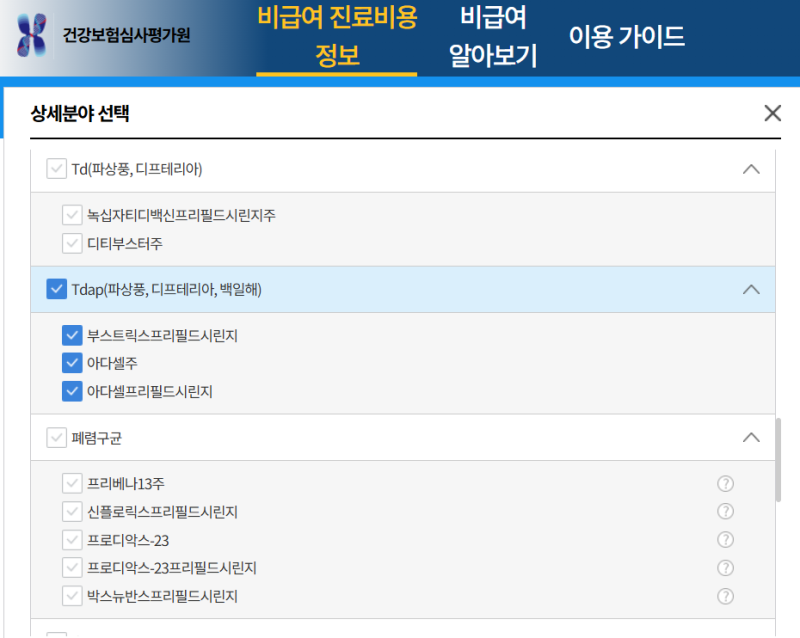Image resolution: width=800 pixels, height=638 pixels.
Task: Click the 프로디악스-23 label text
Action: [128, 540]
